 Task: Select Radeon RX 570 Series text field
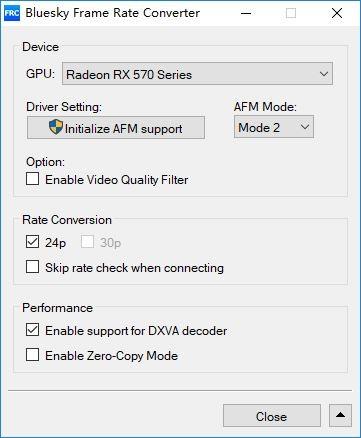click(129, 75)
